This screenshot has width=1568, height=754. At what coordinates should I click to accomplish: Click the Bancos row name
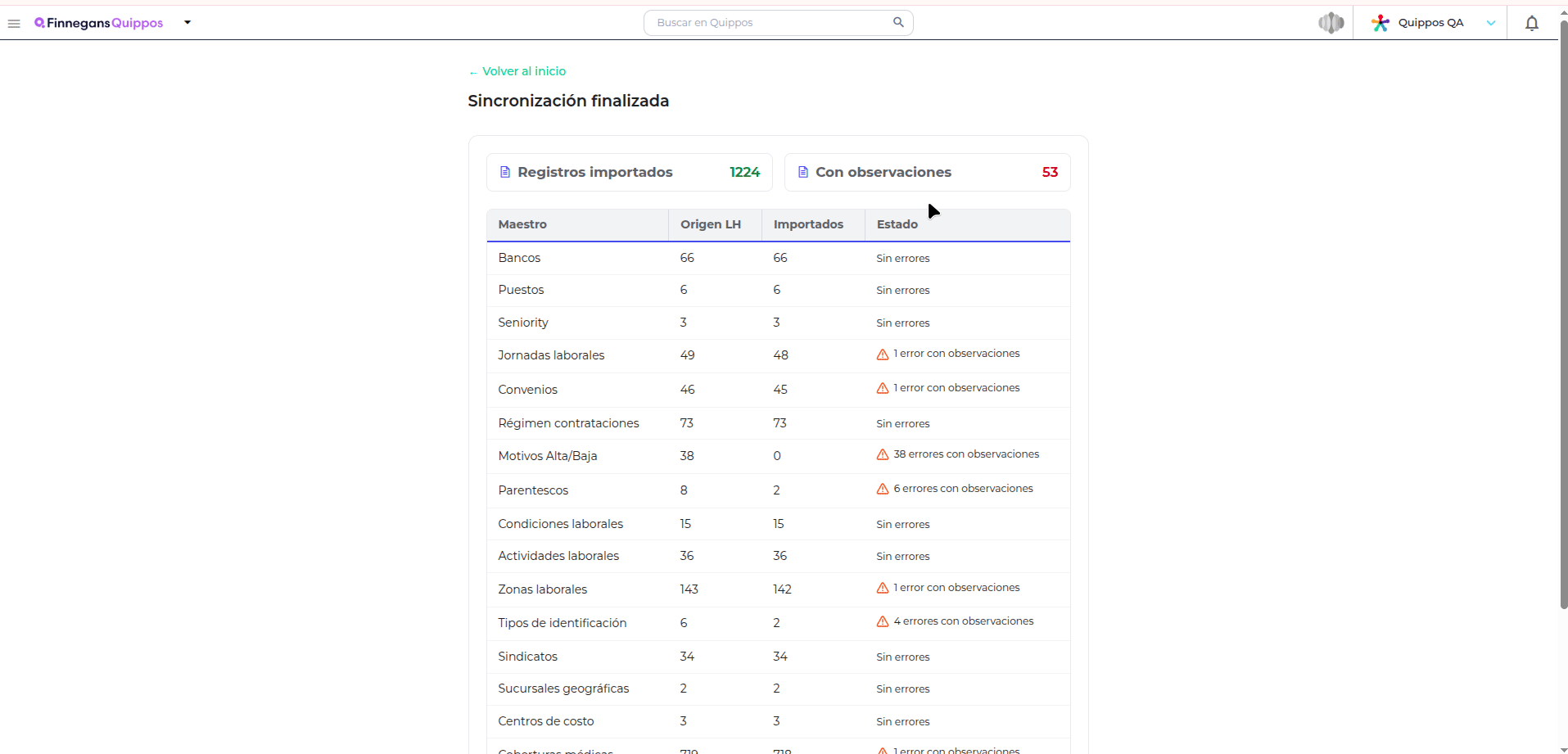pyautogui.click(x=519, y=258)
